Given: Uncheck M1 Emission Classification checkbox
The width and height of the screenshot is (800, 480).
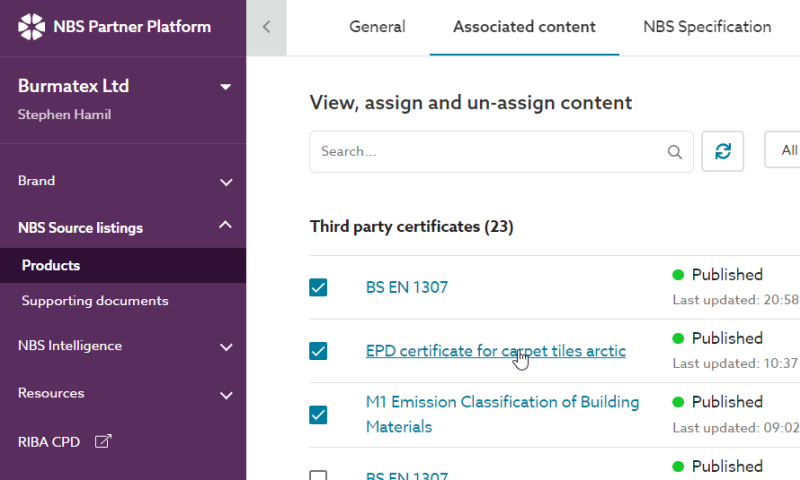Looking at the screenshot, I should pos(318,415).
